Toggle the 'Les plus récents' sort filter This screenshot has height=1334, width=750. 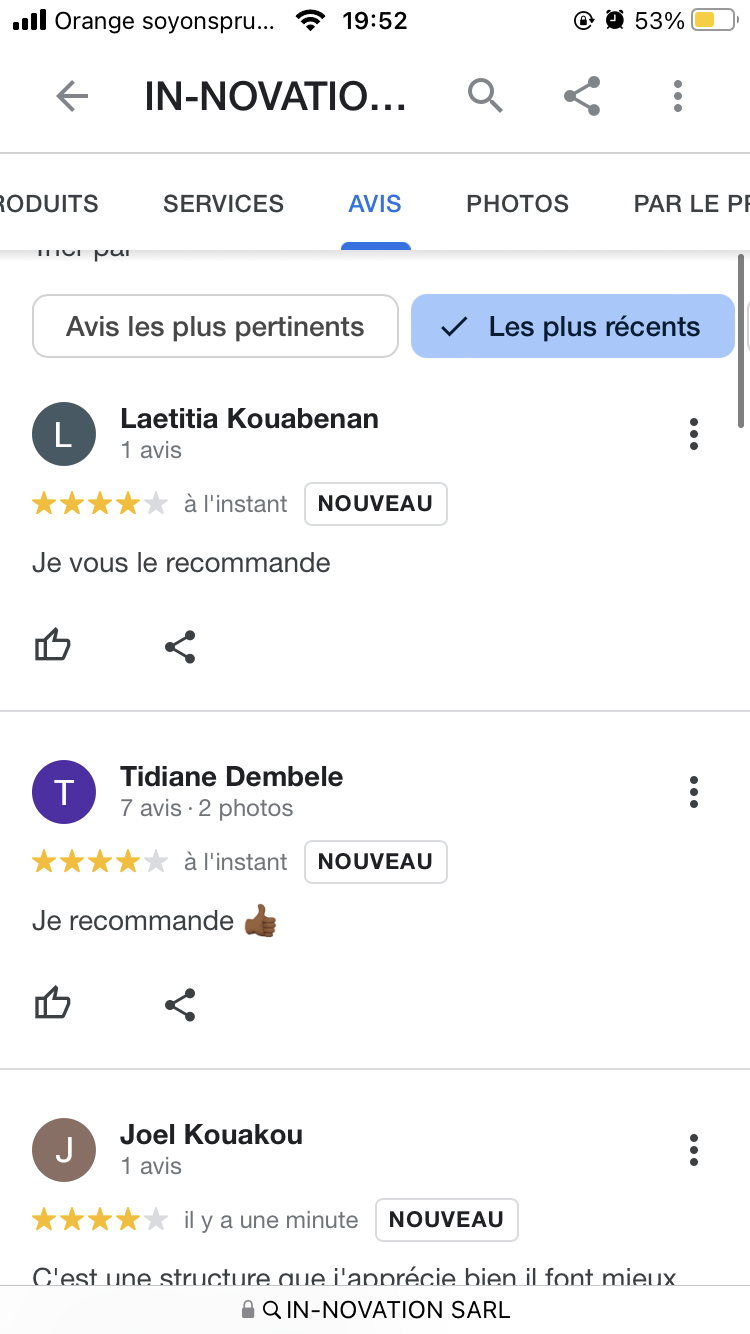click(x=573, y=326)
